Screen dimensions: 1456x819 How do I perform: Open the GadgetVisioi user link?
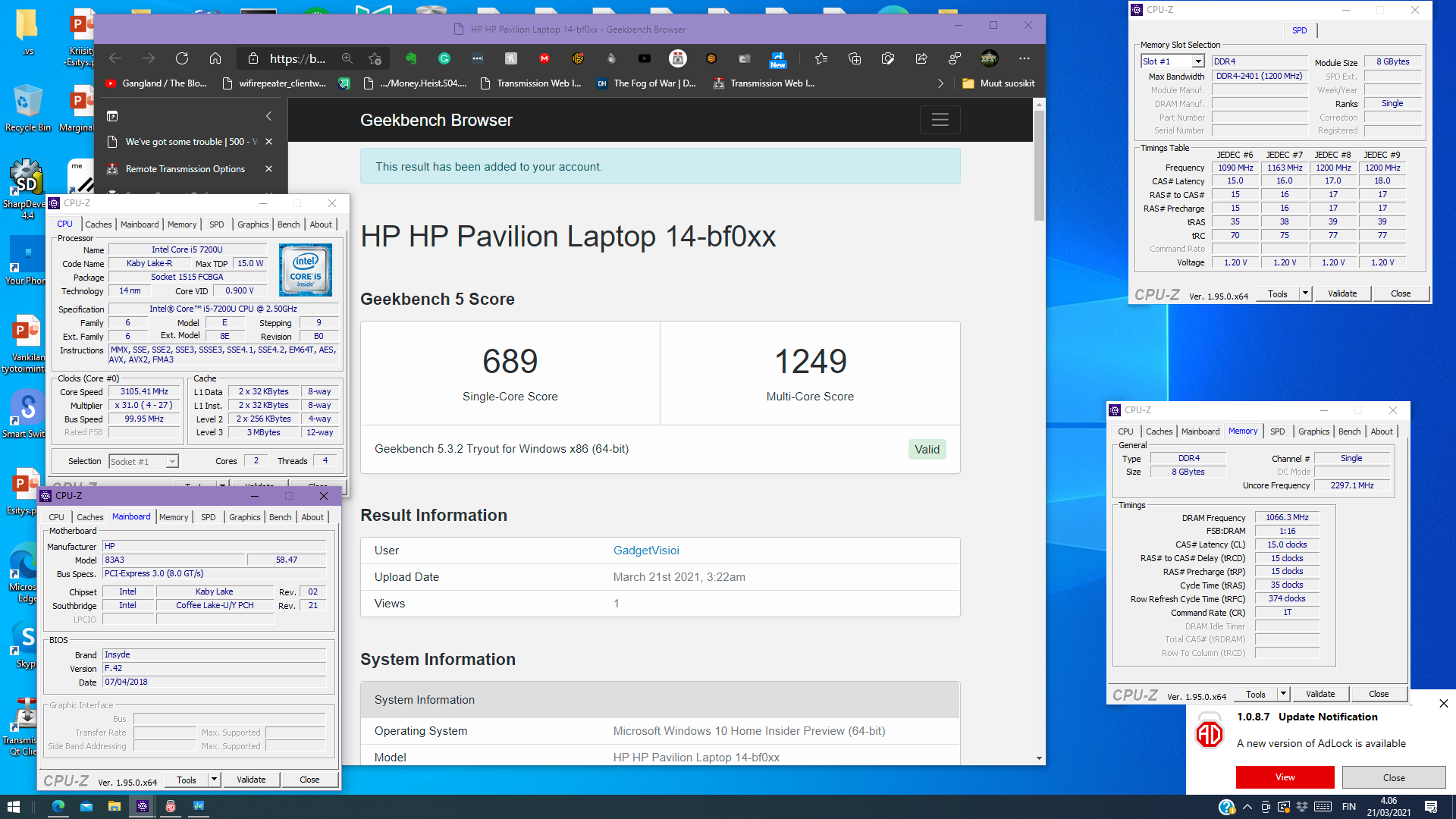pos(646,551)
